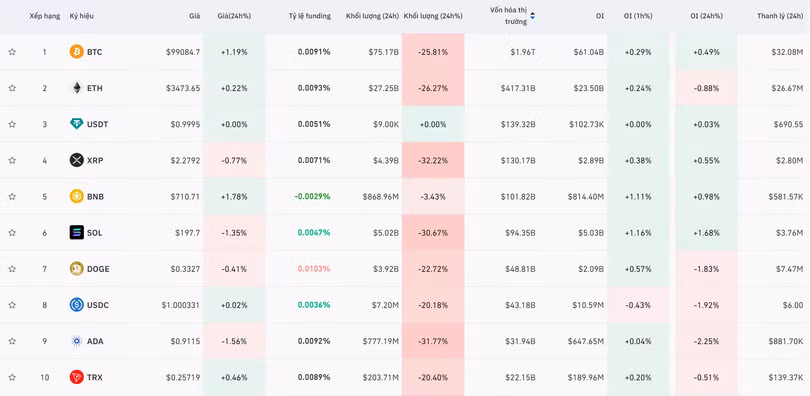
Task: Click ADA 24h price change -1.56%
Action: point(234,341)
